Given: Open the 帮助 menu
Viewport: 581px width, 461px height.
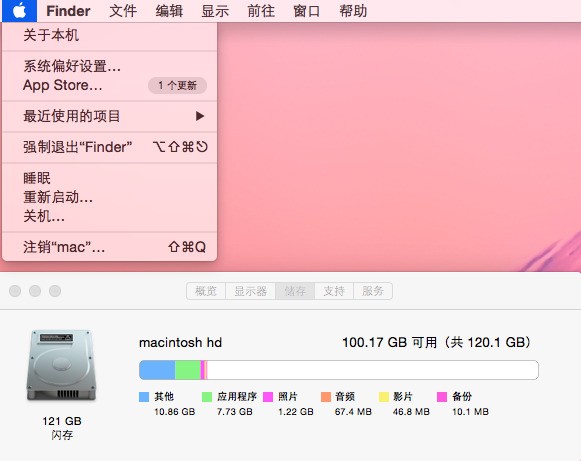Looking at the screenshot, I should (x=353, y=11).
